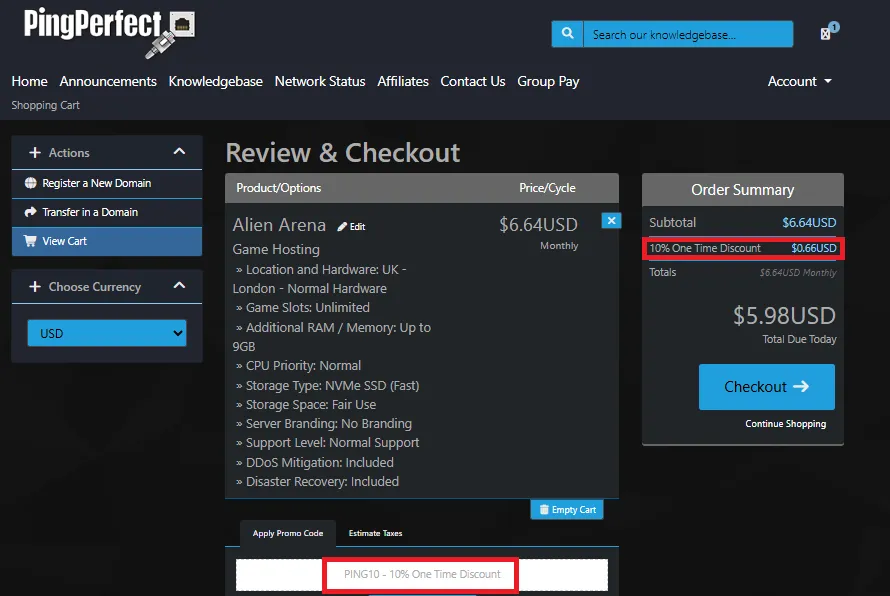Click the knowledgebase search magnifier icon
Viewport: 890px width, 596px height.
coord(567,33)
